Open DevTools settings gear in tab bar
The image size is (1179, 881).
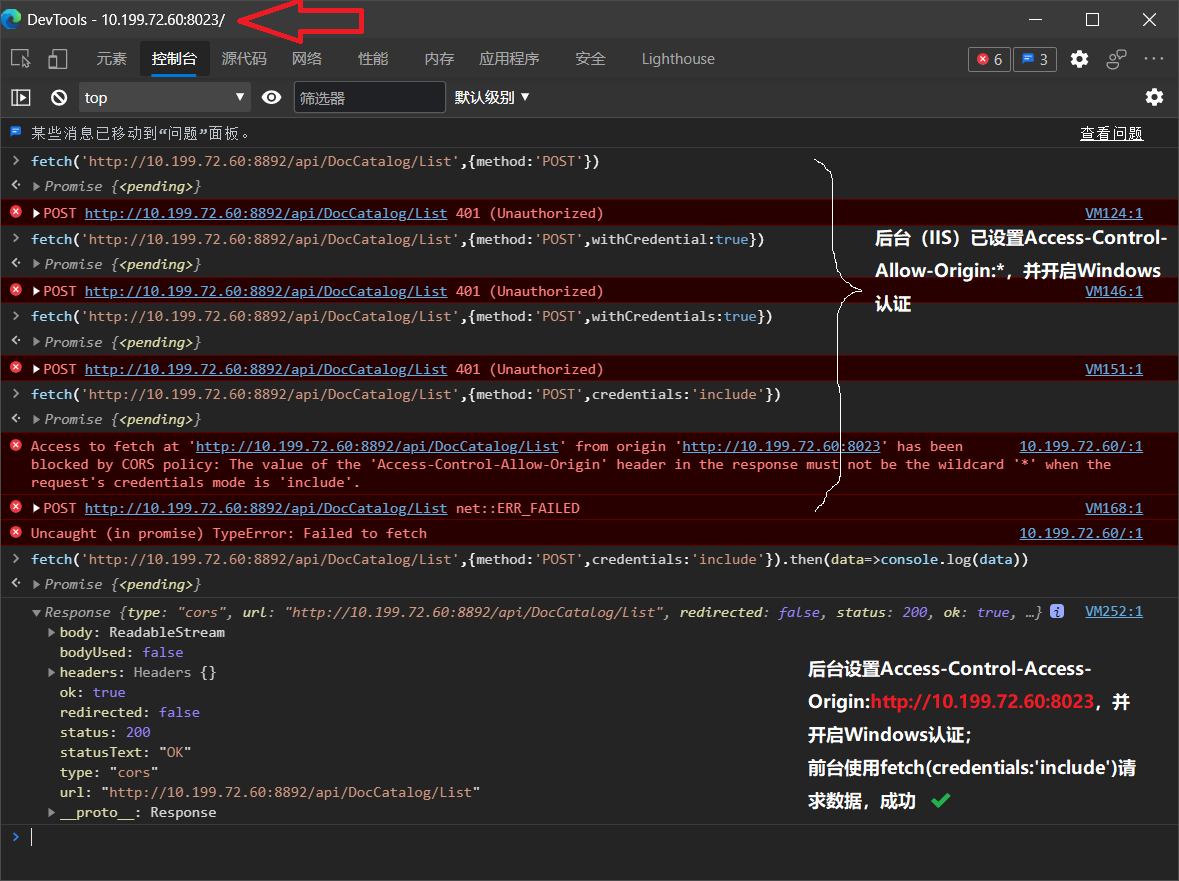point(1079,59)
